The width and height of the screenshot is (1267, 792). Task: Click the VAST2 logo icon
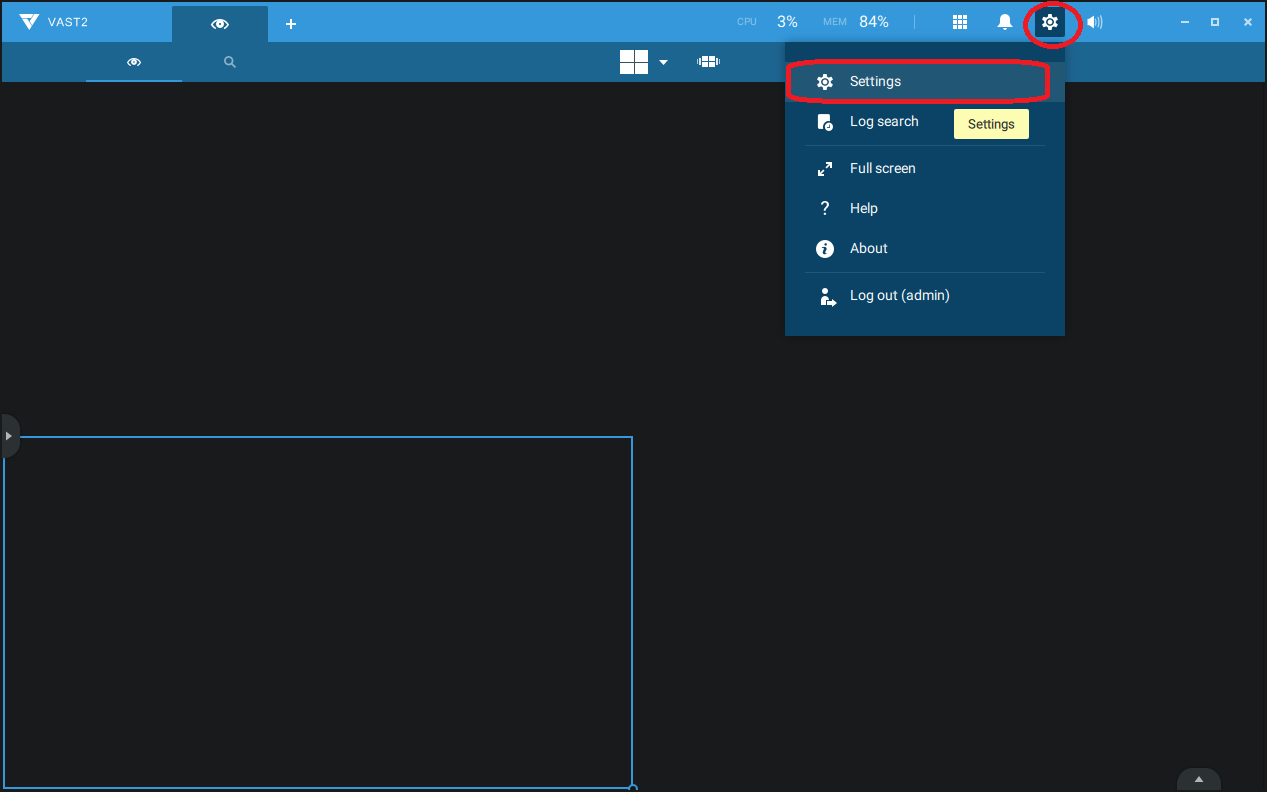point(29,22)
